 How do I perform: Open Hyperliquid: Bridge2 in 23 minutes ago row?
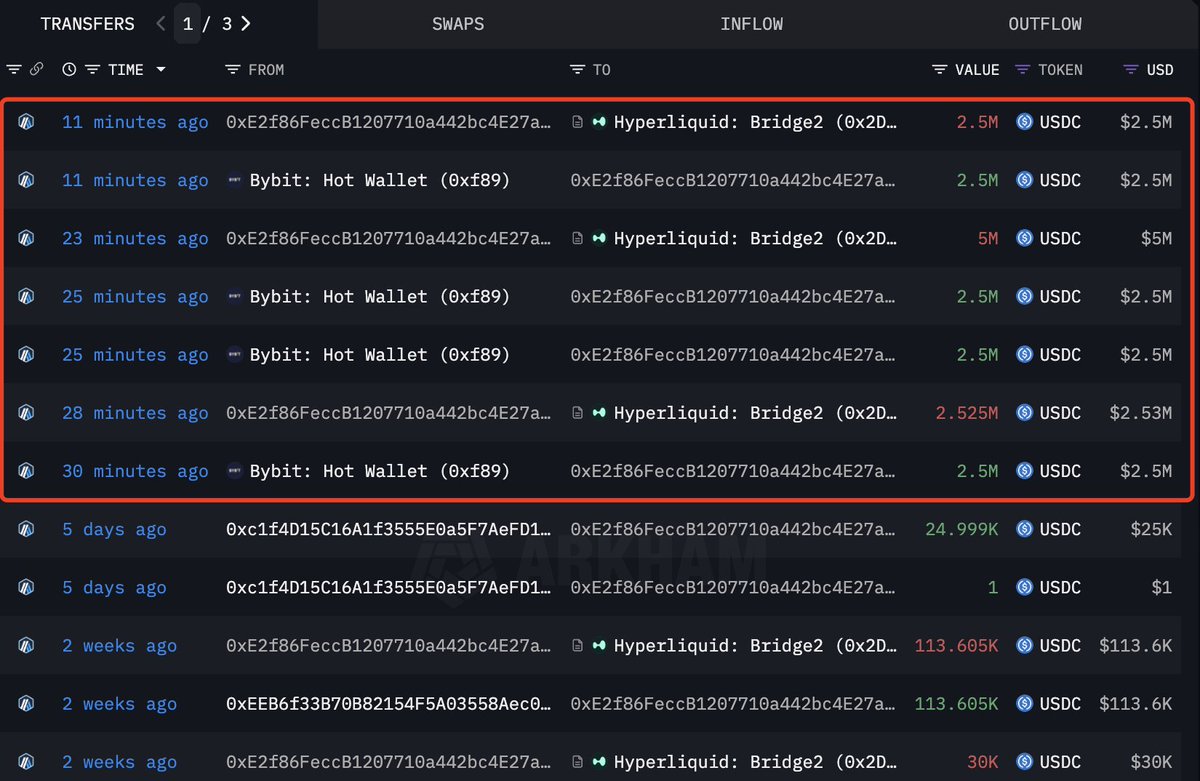[x=756, y=239]
